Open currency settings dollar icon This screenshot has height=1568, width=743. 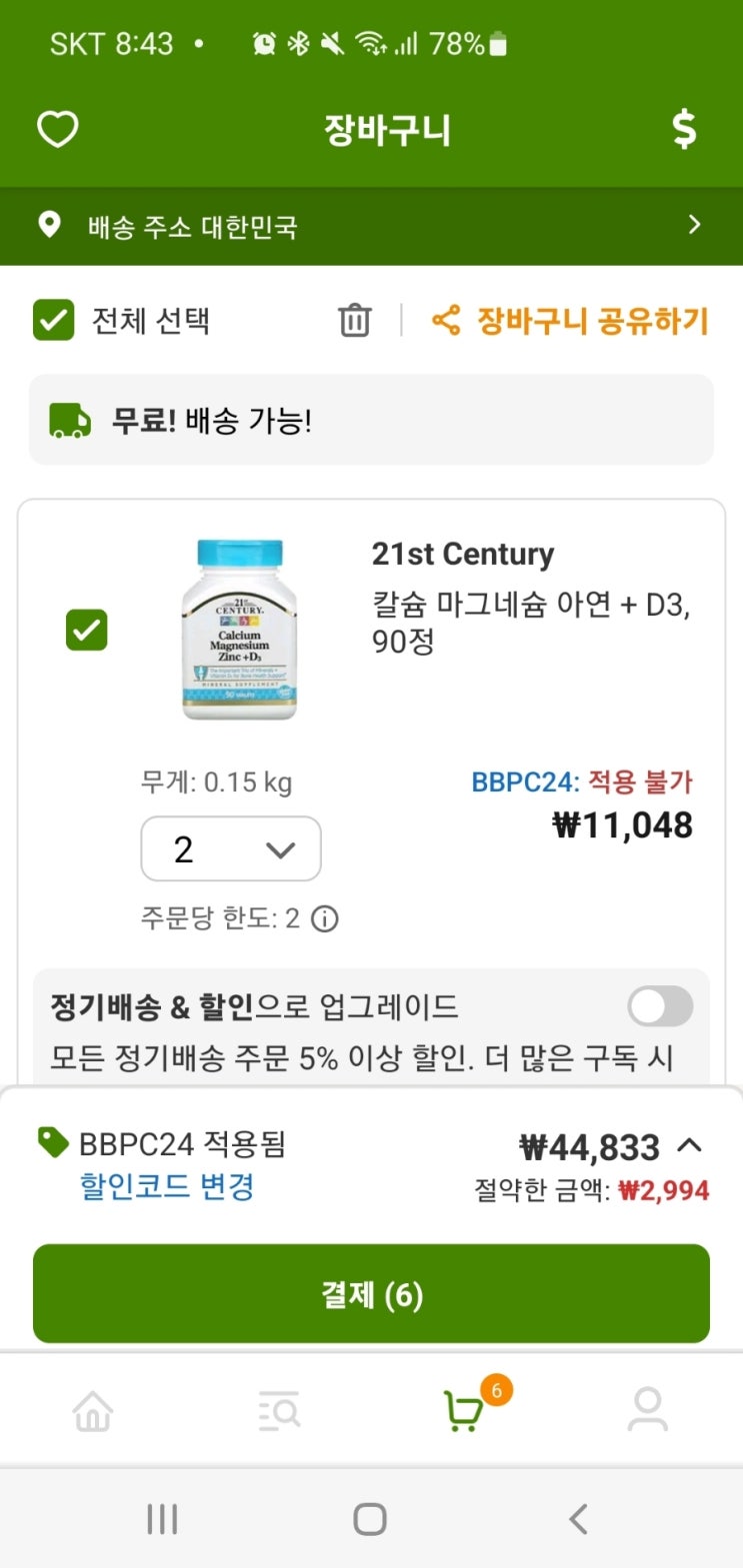684,130
